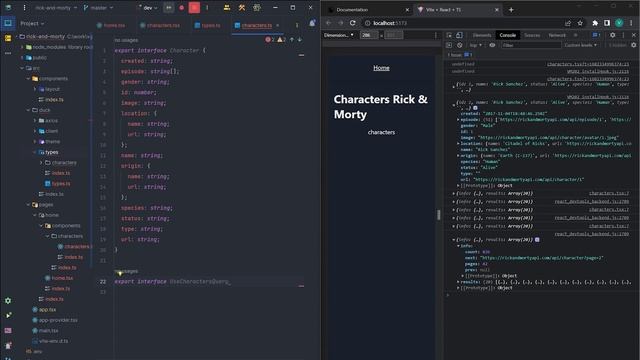640x360 pixels.
Task: Switch to the characters.tsx editor tab
Action: (x=160, y=25)
